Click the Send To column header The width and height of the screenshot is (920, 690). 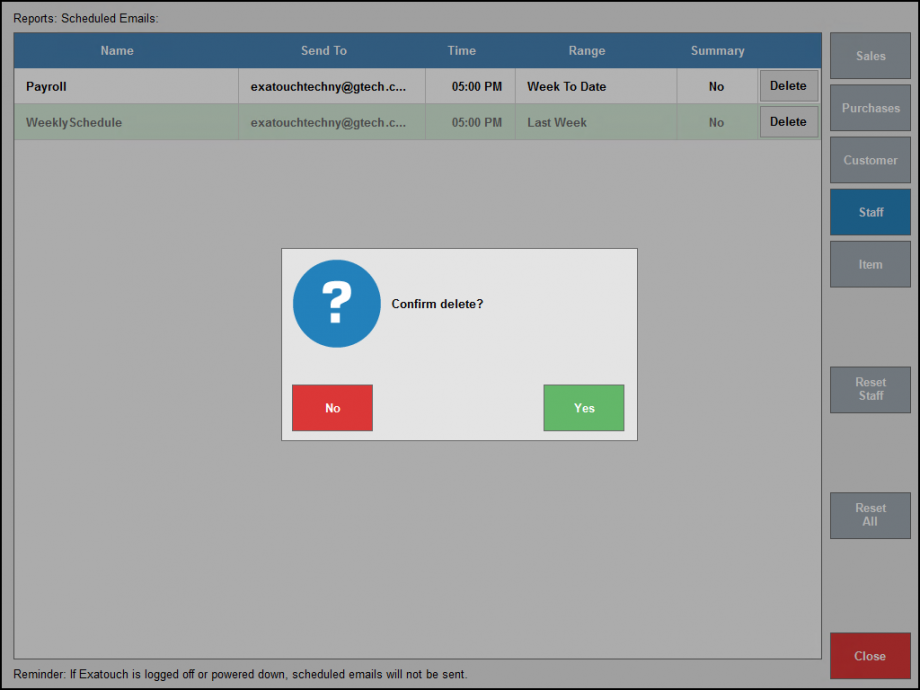coord(323,50)
